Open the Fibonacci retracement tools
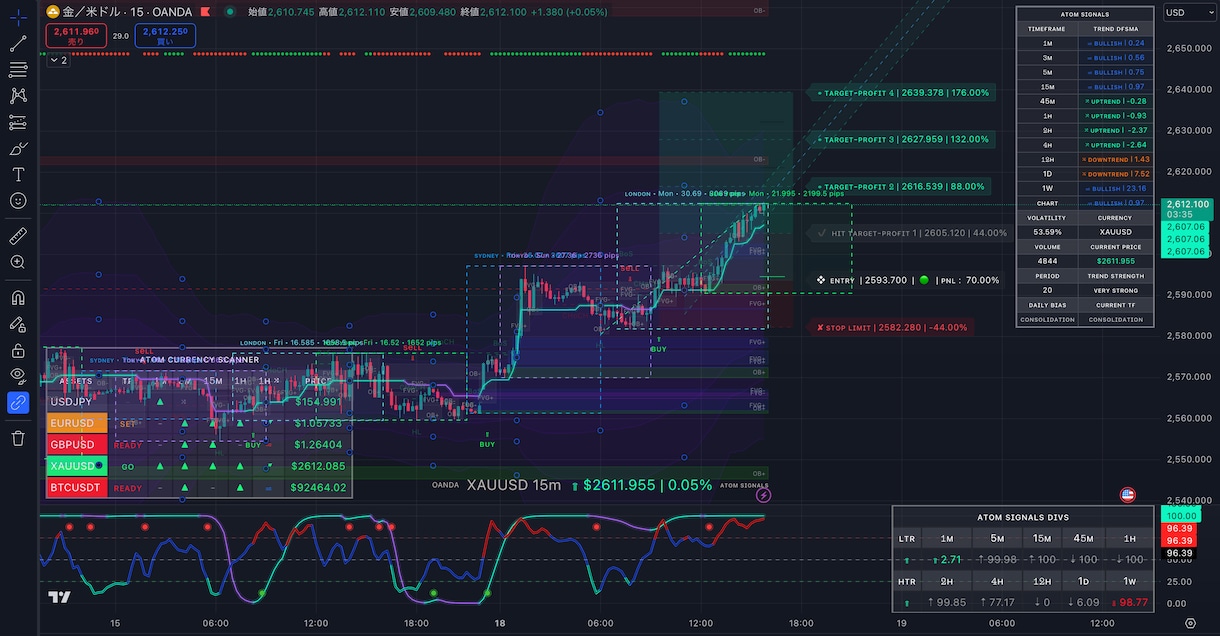This screenshot has height=636, width=1220. point(18,70)
